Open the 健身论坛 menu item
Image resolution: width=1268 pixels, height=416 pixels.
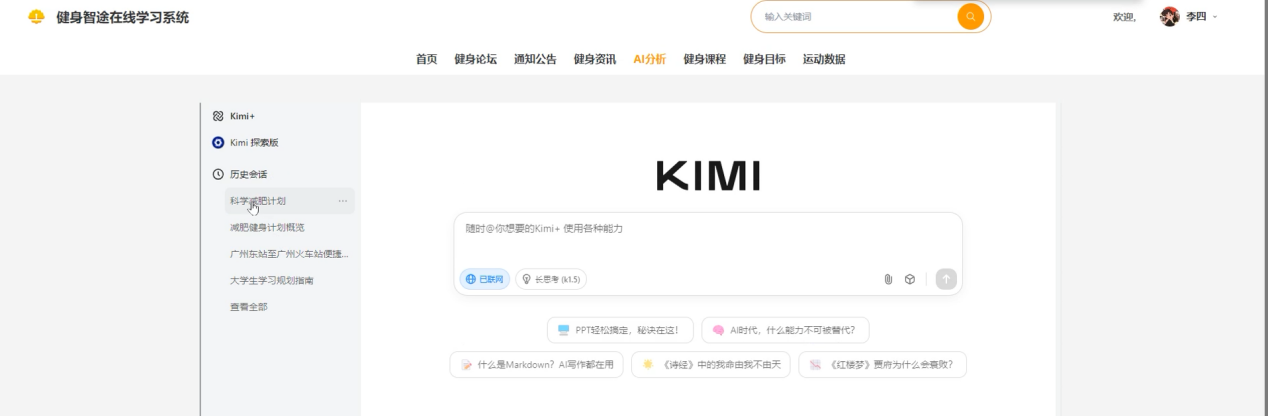click(x=475, y=59)
